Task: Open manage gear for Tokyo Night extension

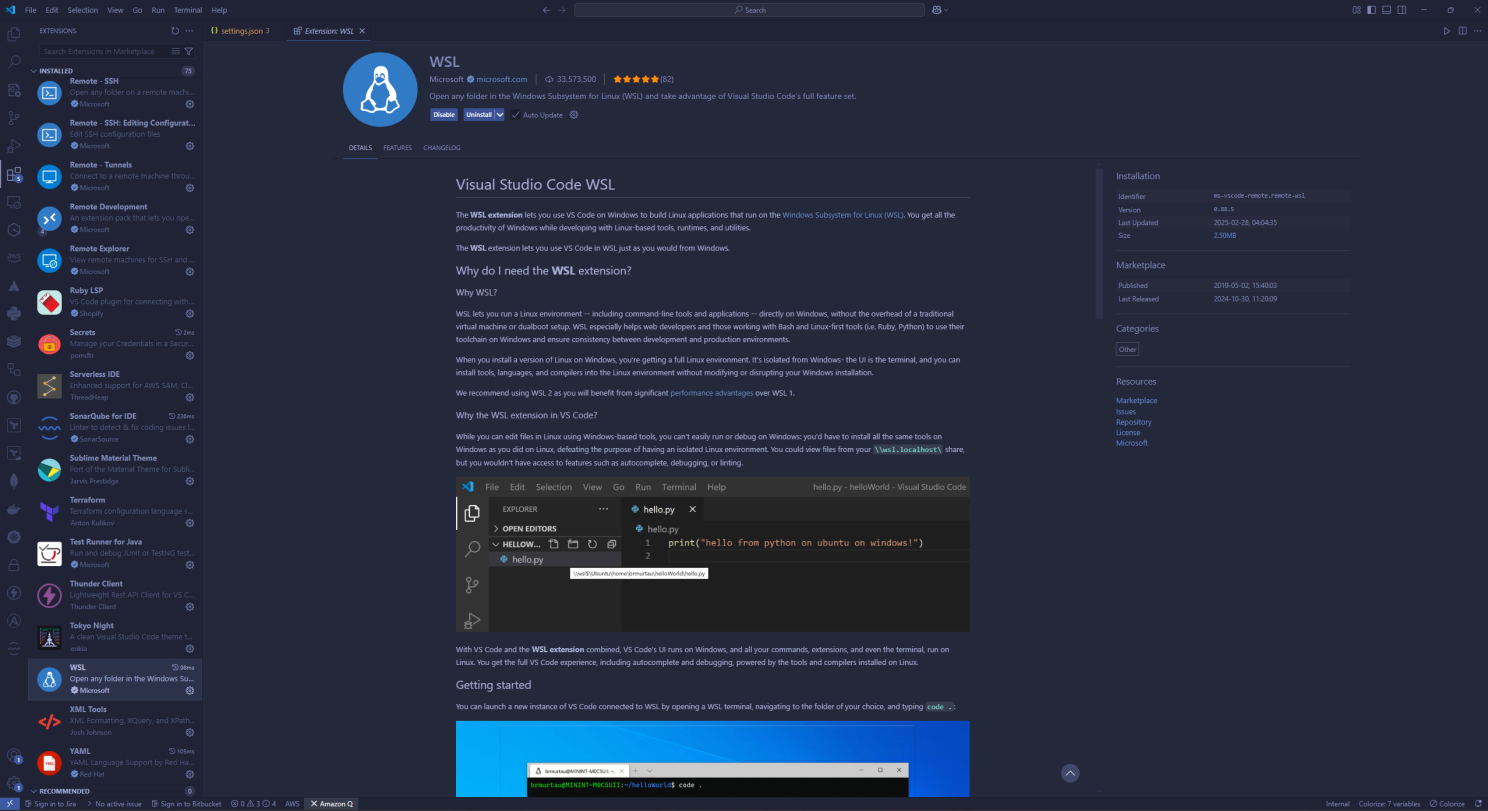Action: tap(190, 648)
